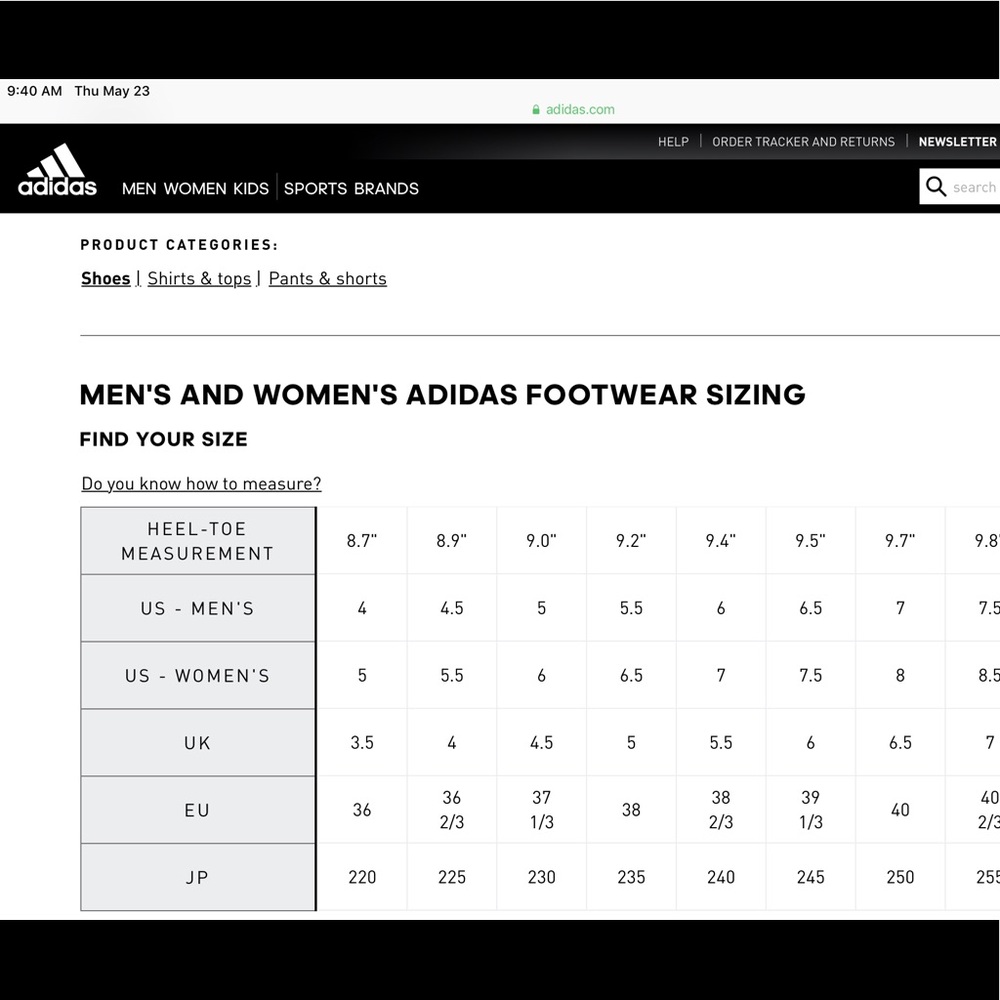Click JP size 220 cell
The width and height of the screenshot is (1000, 1000).
click(x=362, y=878)
